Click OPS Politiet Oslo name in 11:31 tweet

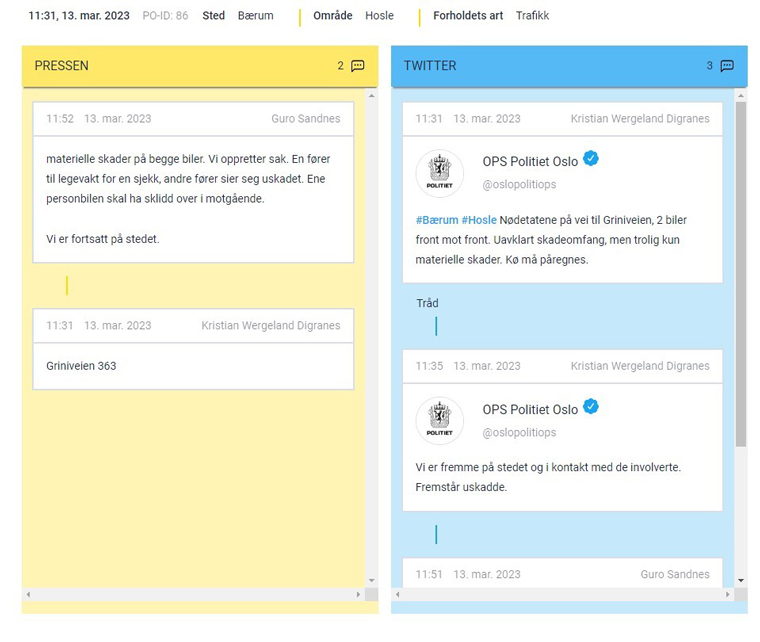(530, 161)
